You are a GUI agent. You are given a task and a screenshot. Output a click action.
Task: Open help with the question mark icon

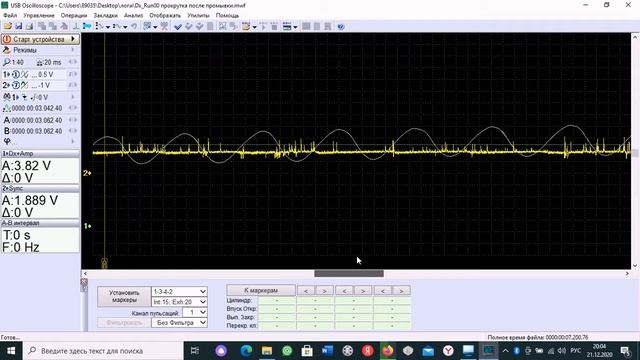[x=341, y=27]
